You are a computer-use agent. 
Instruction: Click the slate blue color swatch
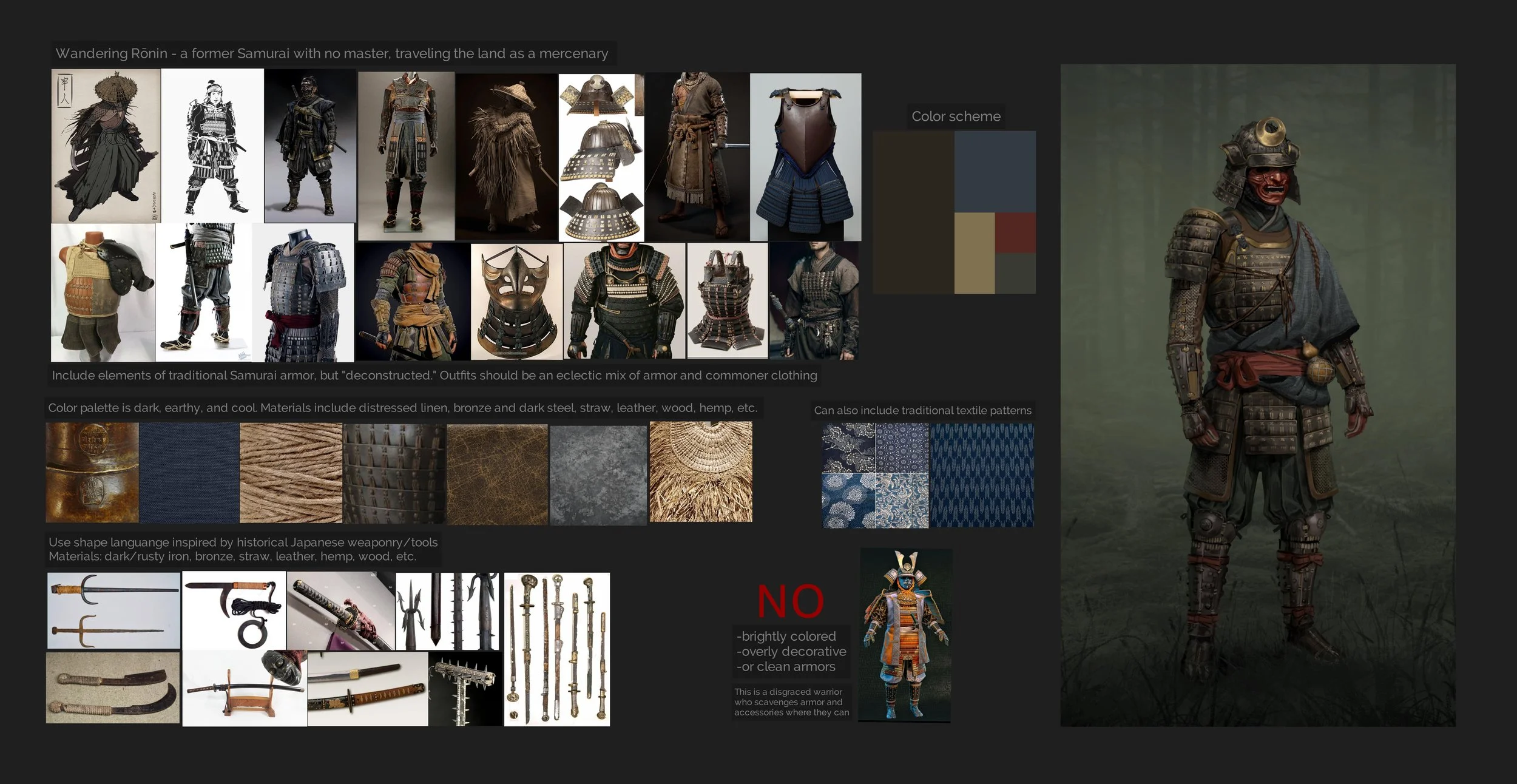point(995,171)
